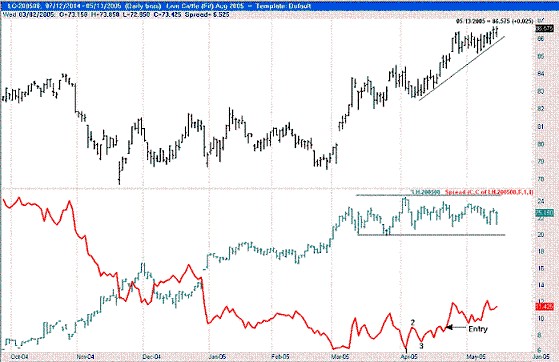The width and height of the screenshot is (559, 362).
Task: Click the 83 price axis label
Action: click(x=540, y=91)
